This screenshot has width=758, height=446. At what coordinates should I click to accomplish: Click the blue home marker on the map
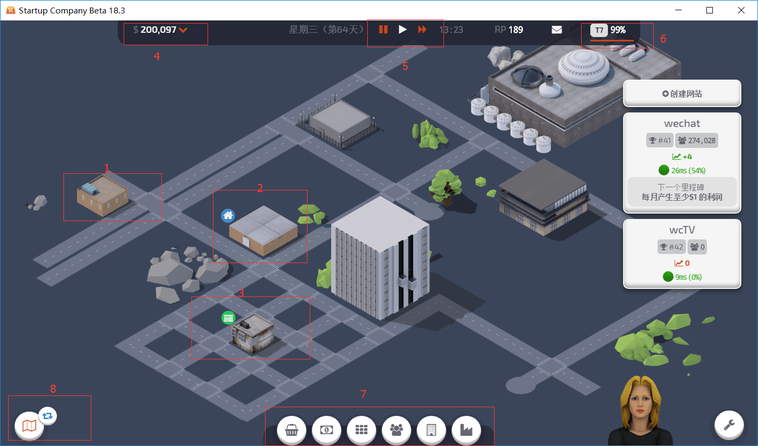[228, 216]
